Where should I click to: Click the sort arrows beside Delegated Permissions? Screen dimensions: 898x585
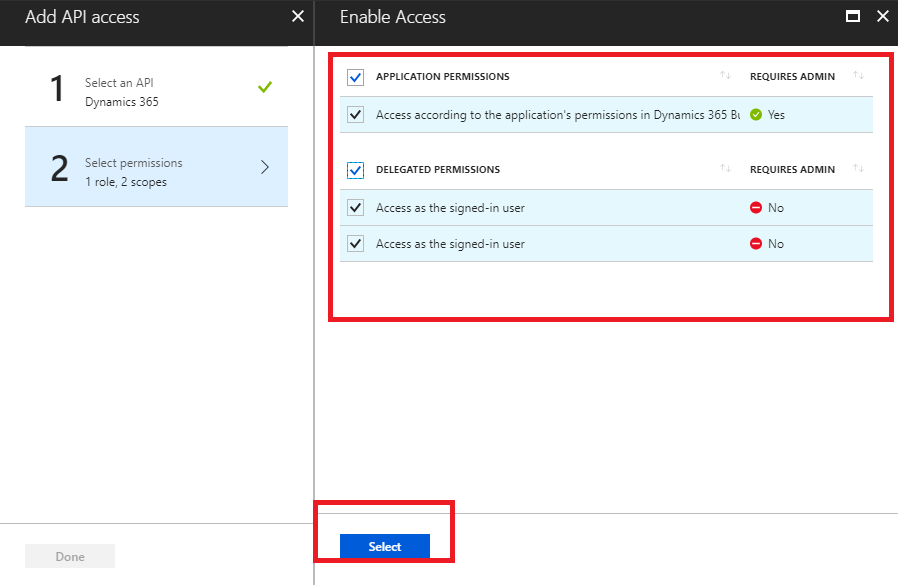point(725,169)
